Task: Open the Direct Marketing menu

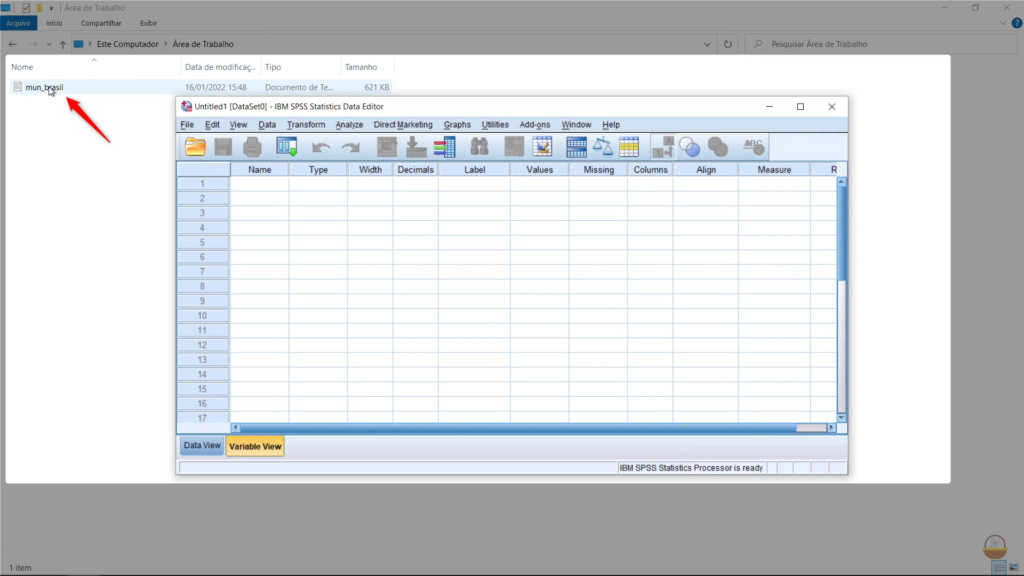Action: click(x=403, y=125)
